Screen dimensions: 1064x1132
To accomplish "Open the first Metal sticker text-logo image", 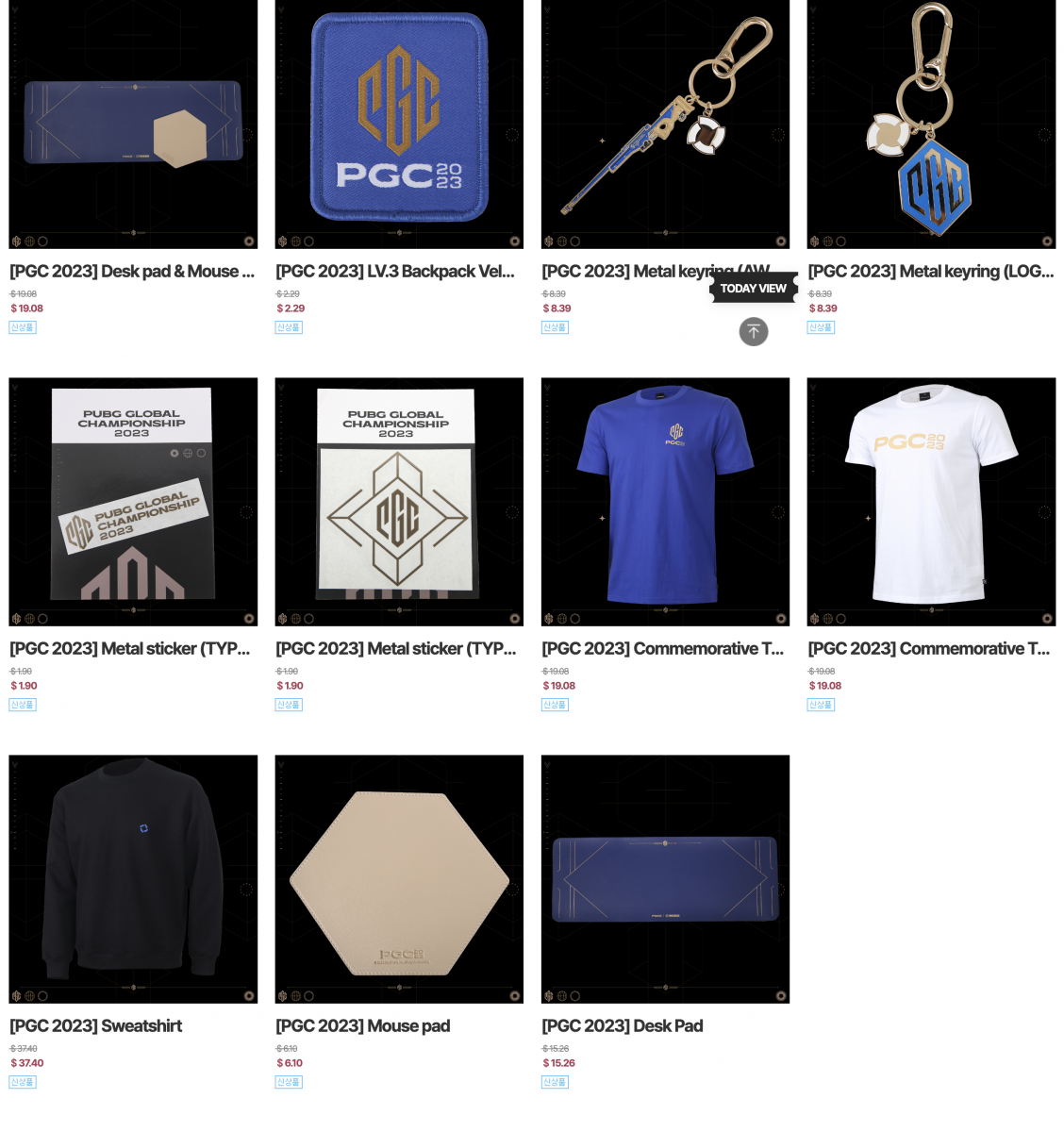I will 133,502.
